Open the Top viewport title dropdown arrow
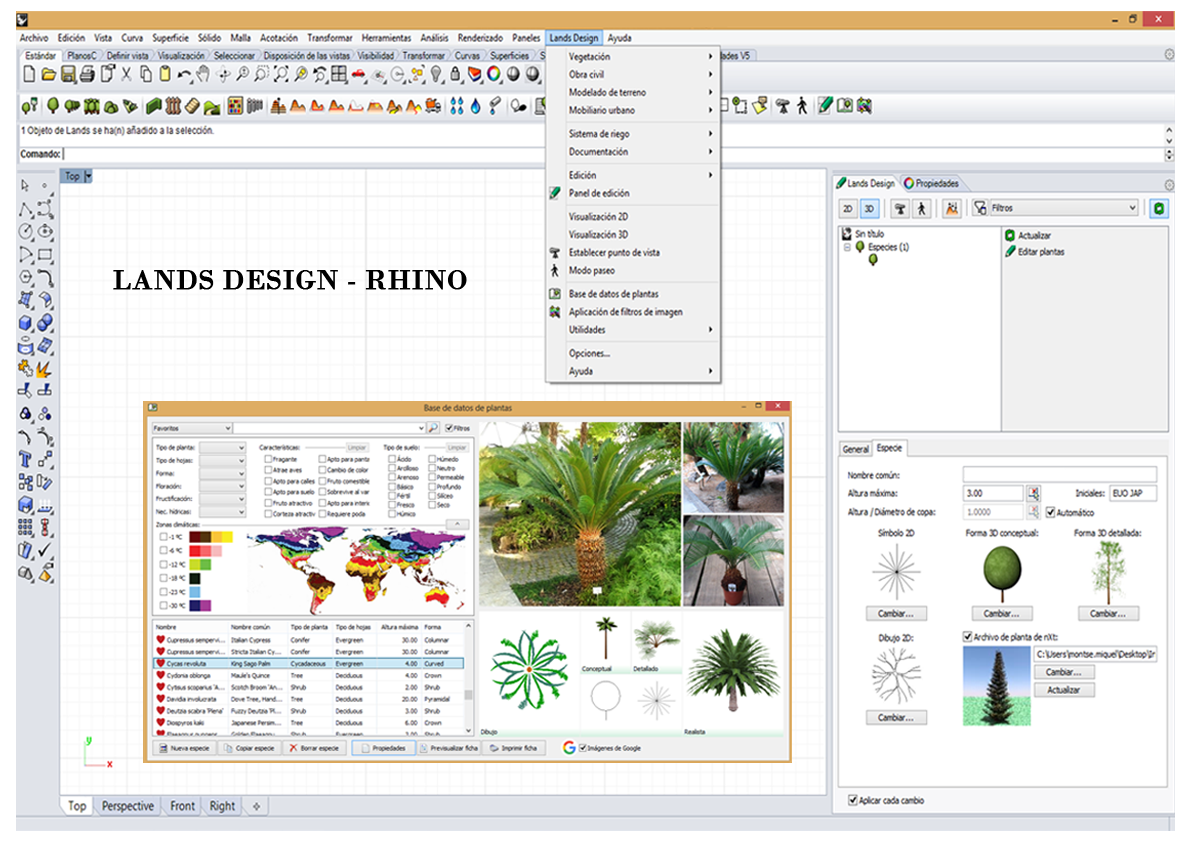This screenshot has height=842, width=1191. pyautogui.click(x=88, y=176)
